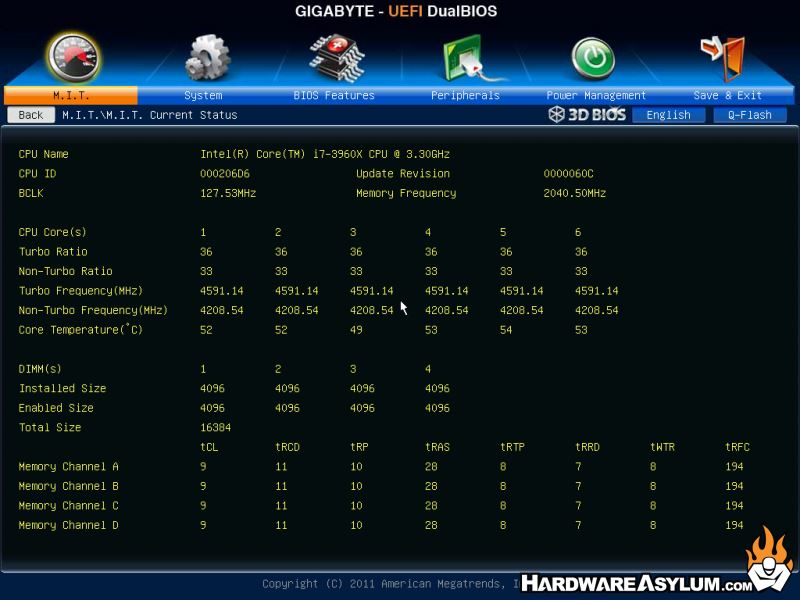Click CPU ID value 000206D6
Screen dimensions: 800x600
tap(225, 173)
